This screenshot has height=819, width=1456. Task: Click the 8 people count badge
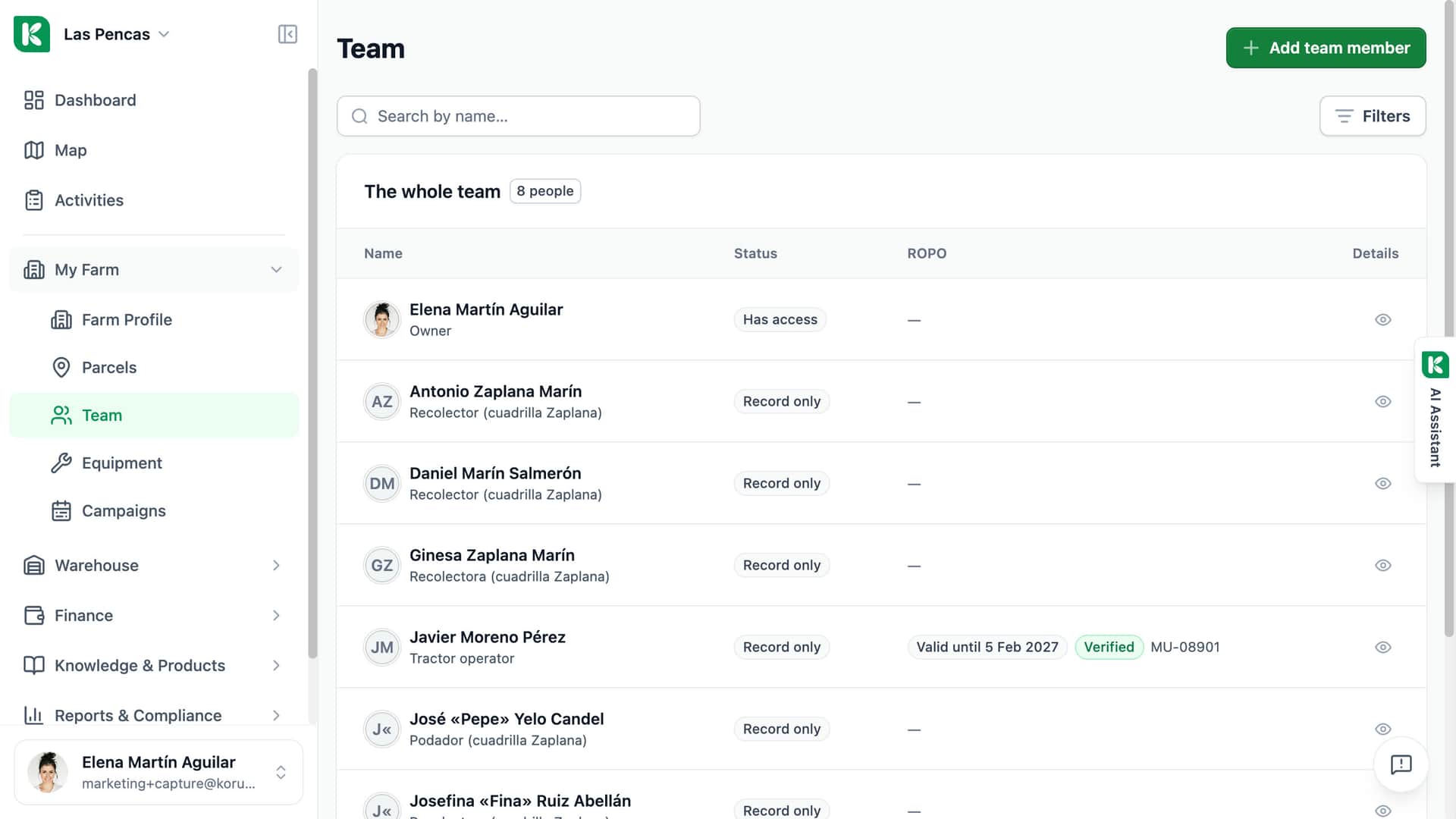click(545, 191)
